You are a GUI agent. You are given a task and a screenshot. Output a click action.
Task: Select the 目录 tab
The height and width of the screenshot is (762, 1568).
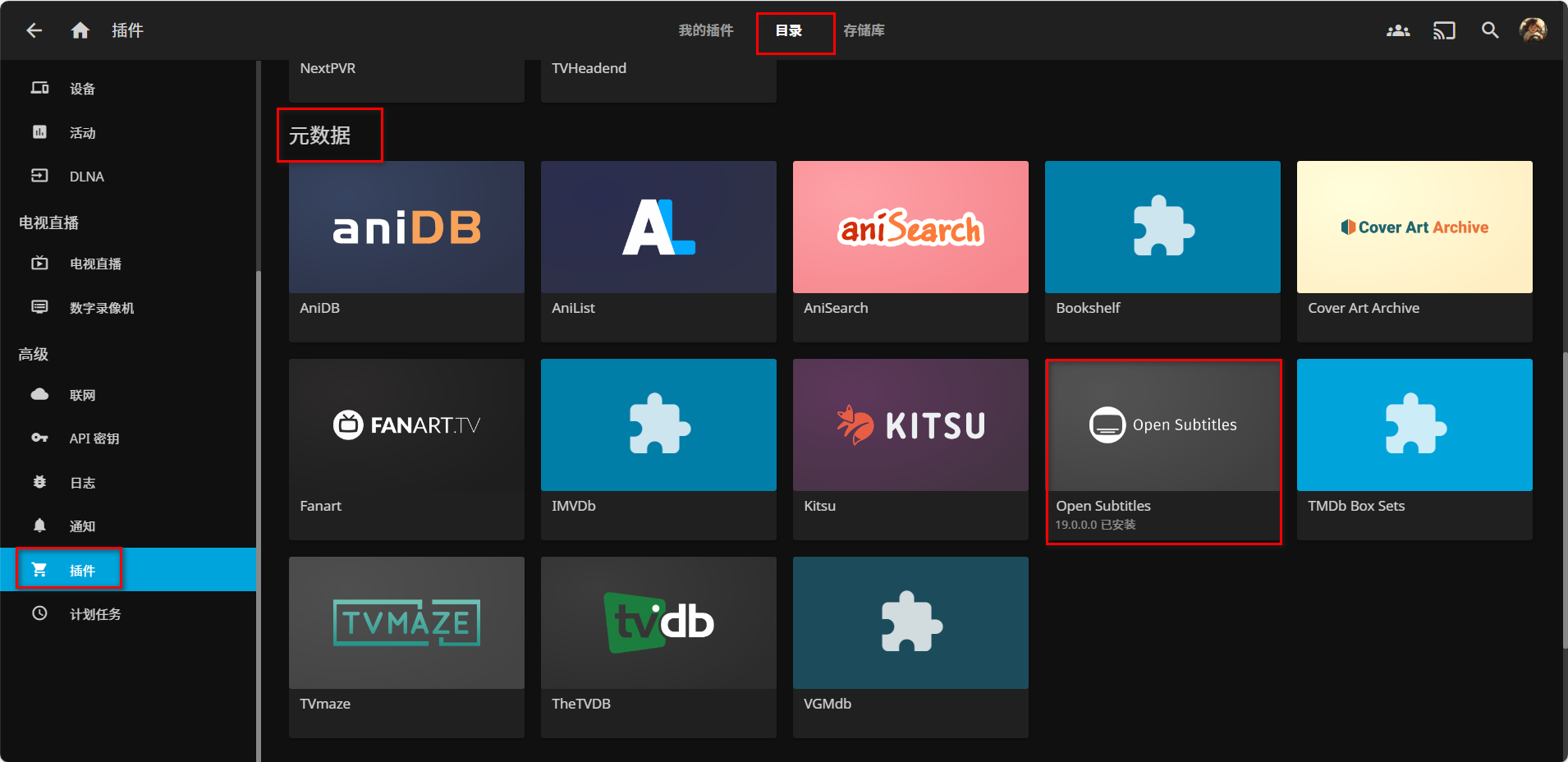click(789, 30)
